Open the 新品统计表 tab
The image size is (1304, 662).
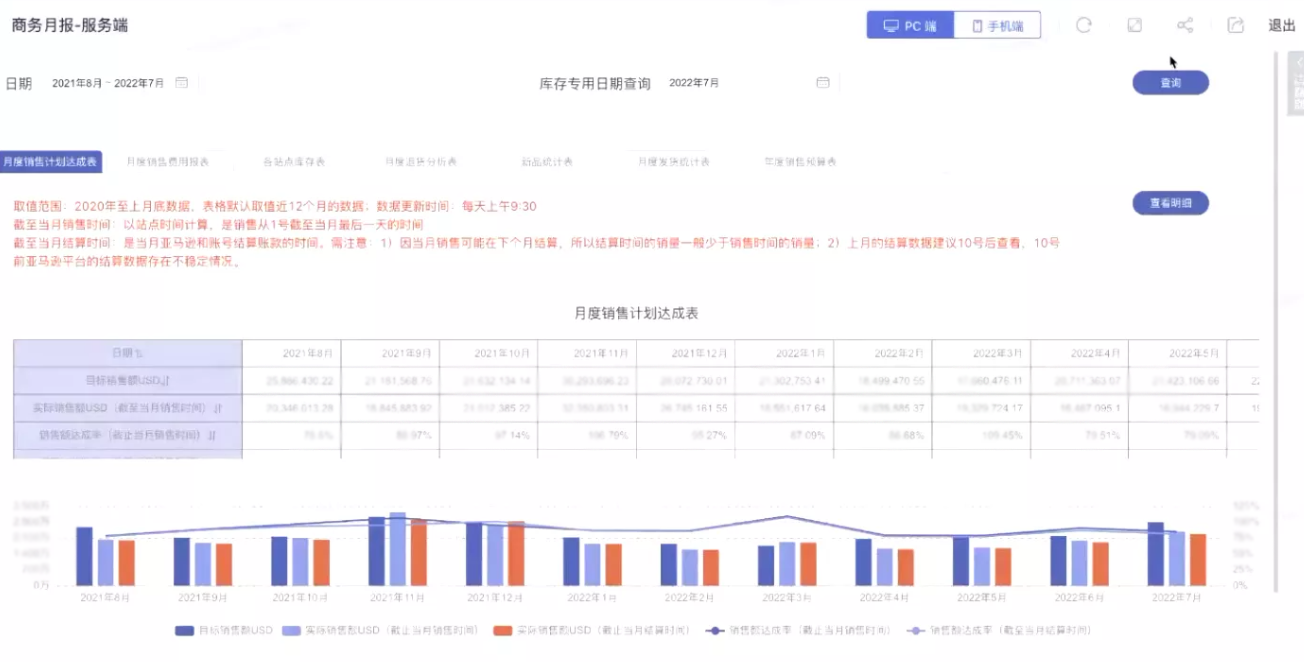pos(547,161)
